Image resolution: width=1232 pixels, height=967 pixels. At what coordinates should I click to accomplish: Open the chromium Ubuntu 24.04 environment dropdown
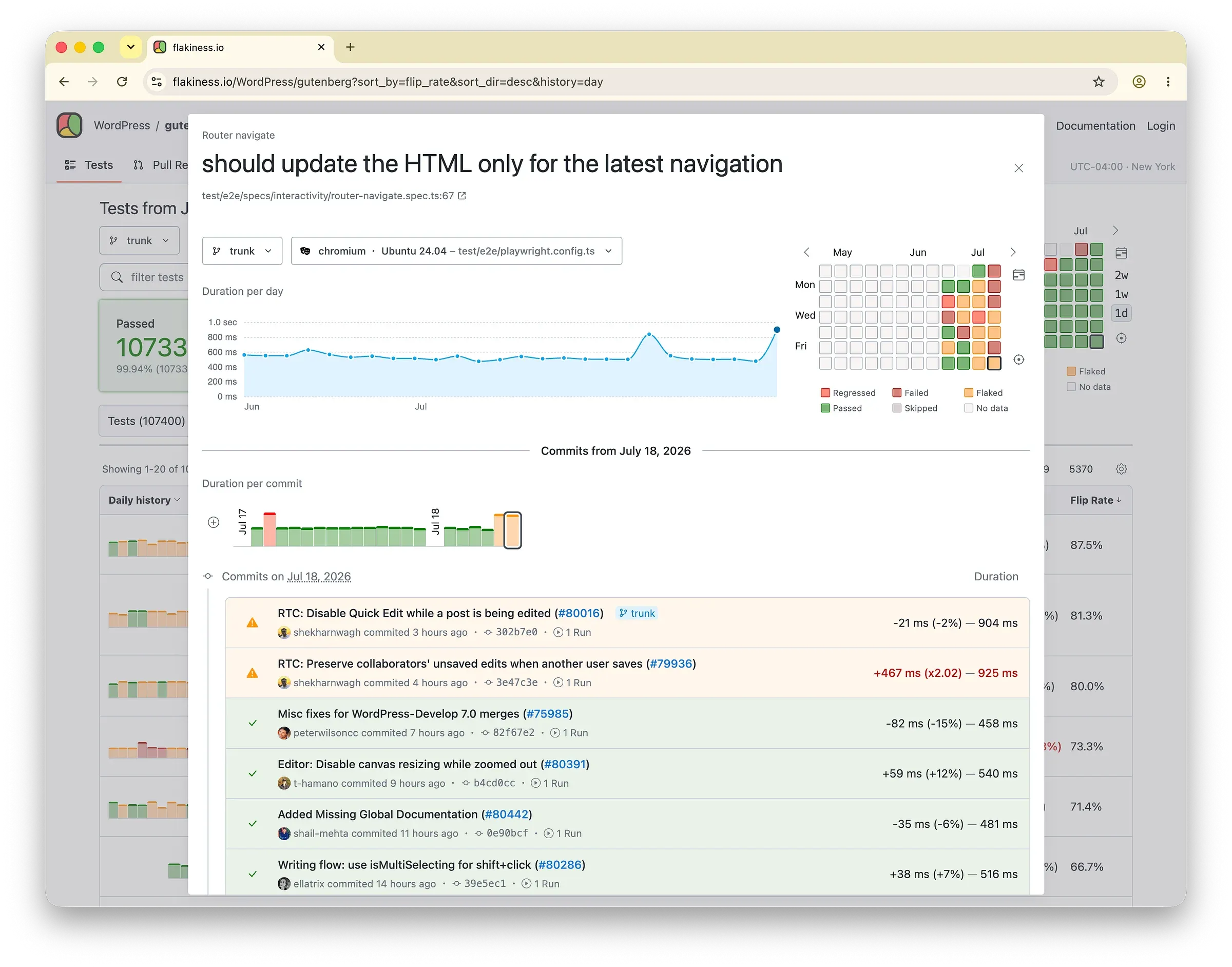[456, 251]
